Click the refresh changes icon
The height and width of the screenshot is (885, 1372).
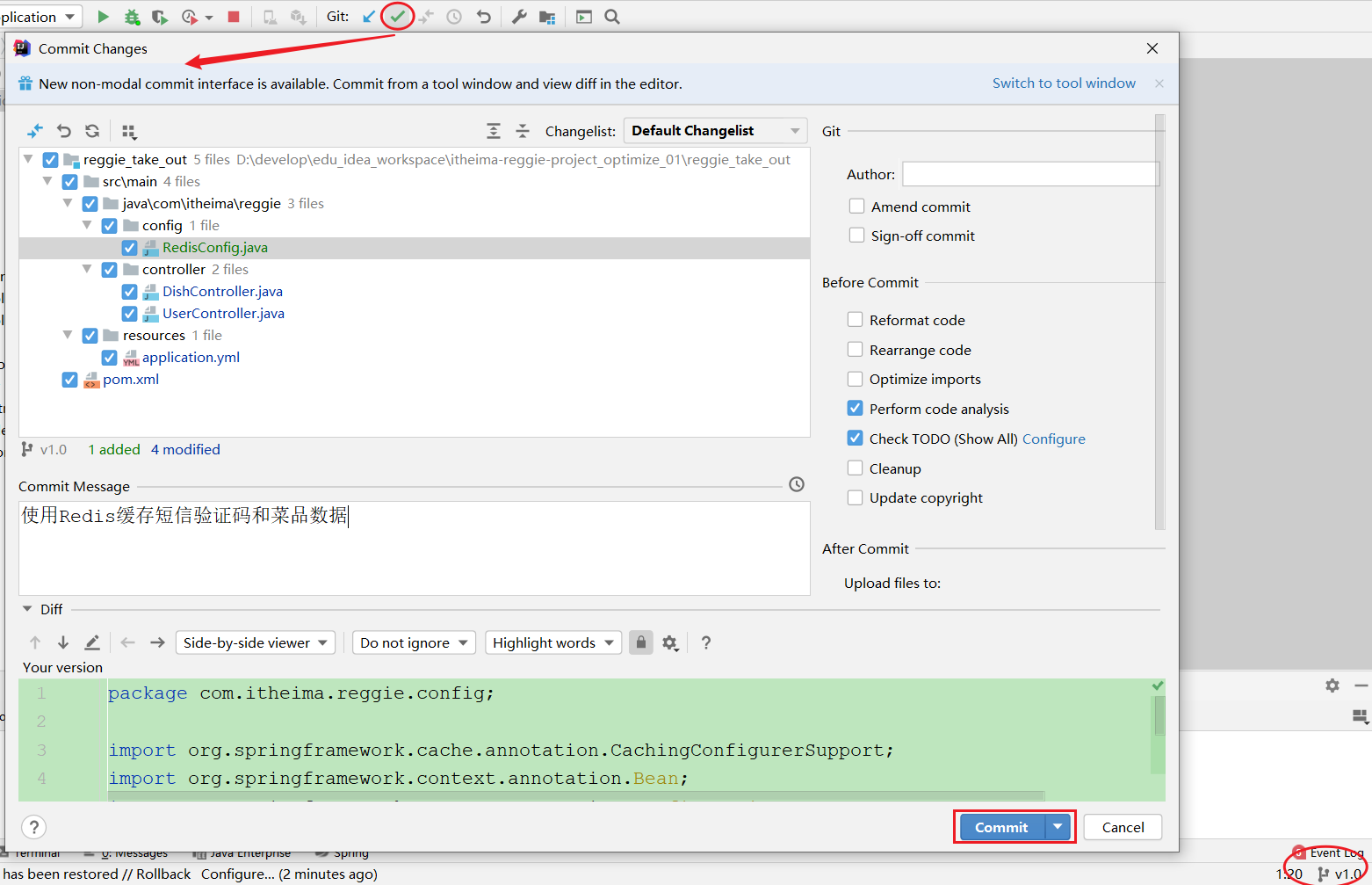pos(92,131)
